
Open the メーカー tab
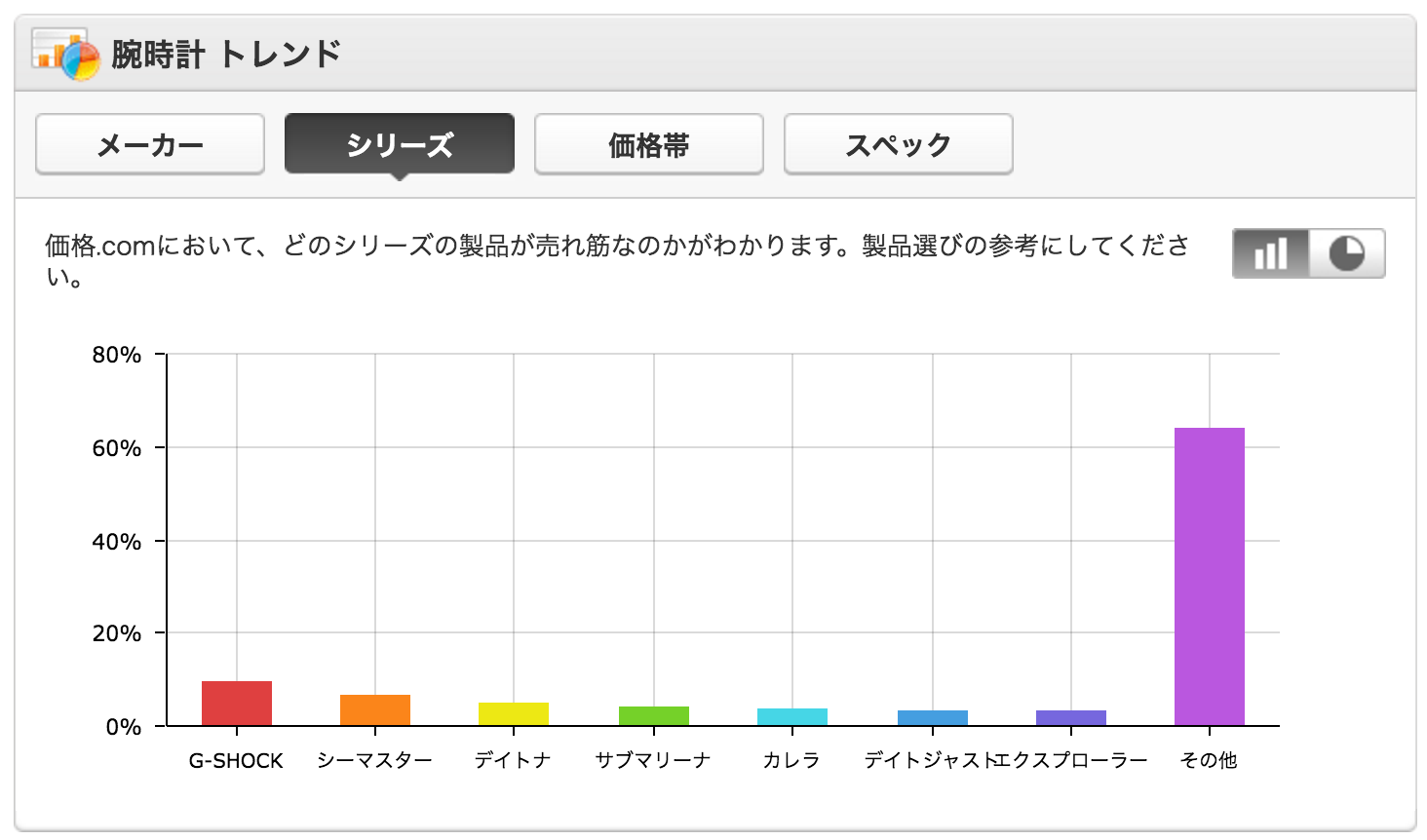click(x=150, y=144)
